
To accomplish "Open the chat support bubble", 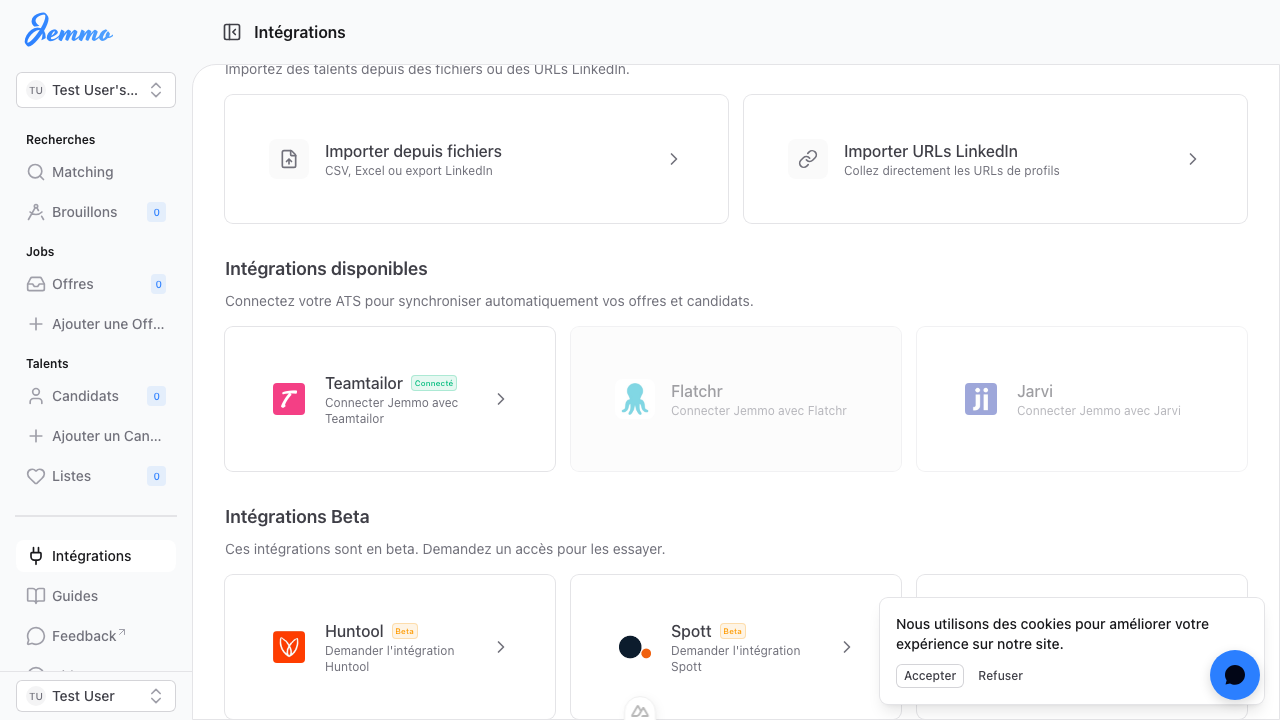I will pos(1234,675).
